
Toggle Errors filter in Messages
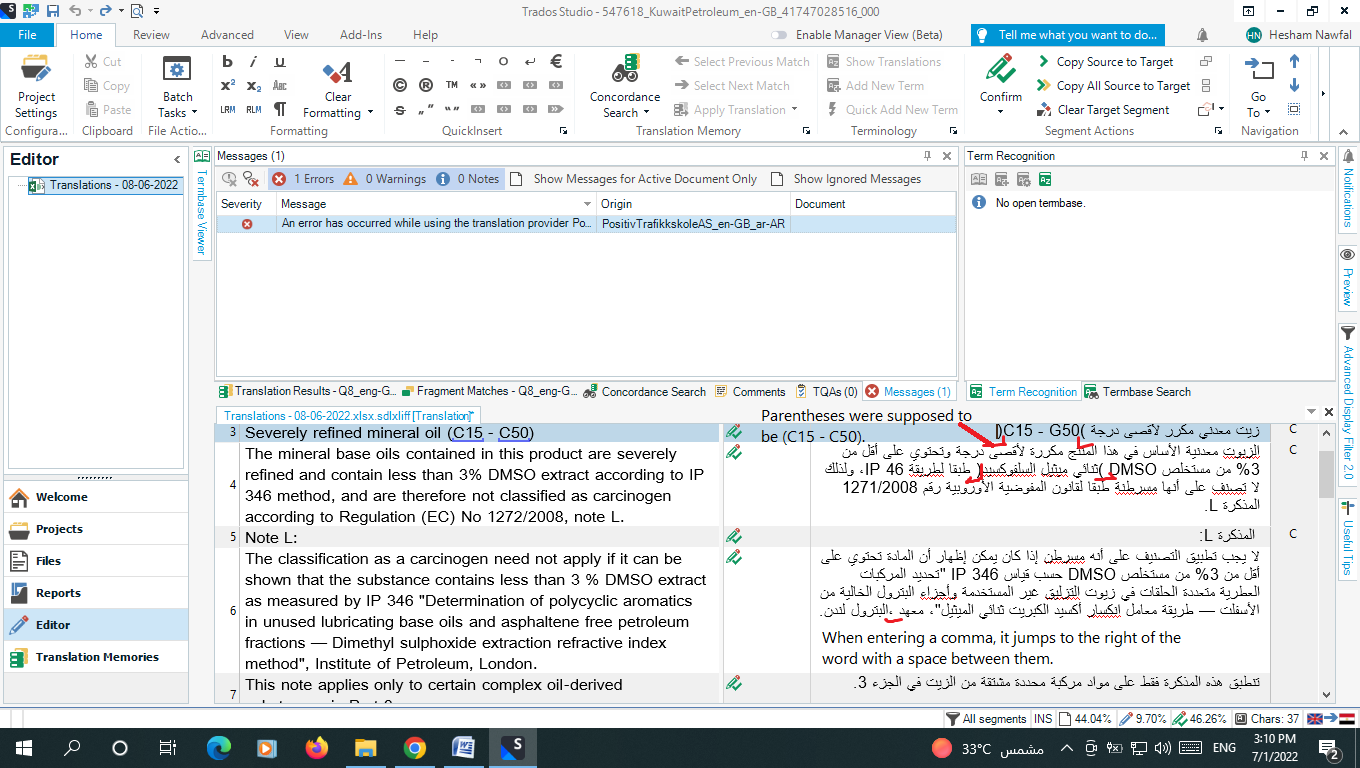[x=304, y=179]
